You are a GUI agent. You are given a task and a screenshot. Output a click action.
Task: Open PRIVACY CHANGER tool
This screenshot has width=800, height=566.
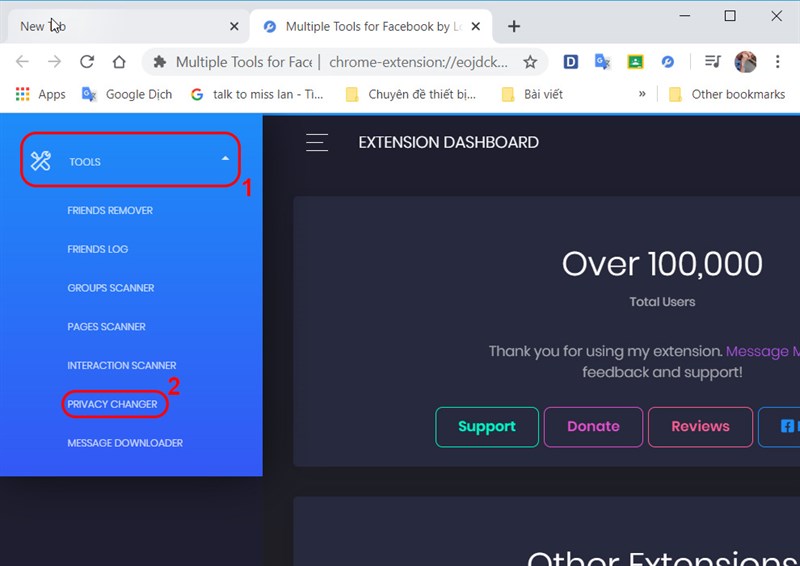coord(112,404)
